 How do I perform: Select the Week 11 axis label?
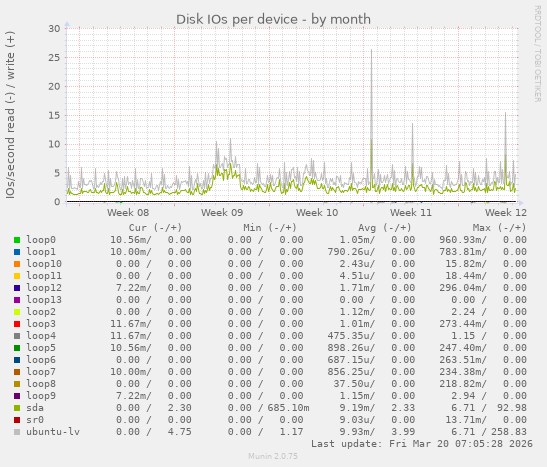411,212
